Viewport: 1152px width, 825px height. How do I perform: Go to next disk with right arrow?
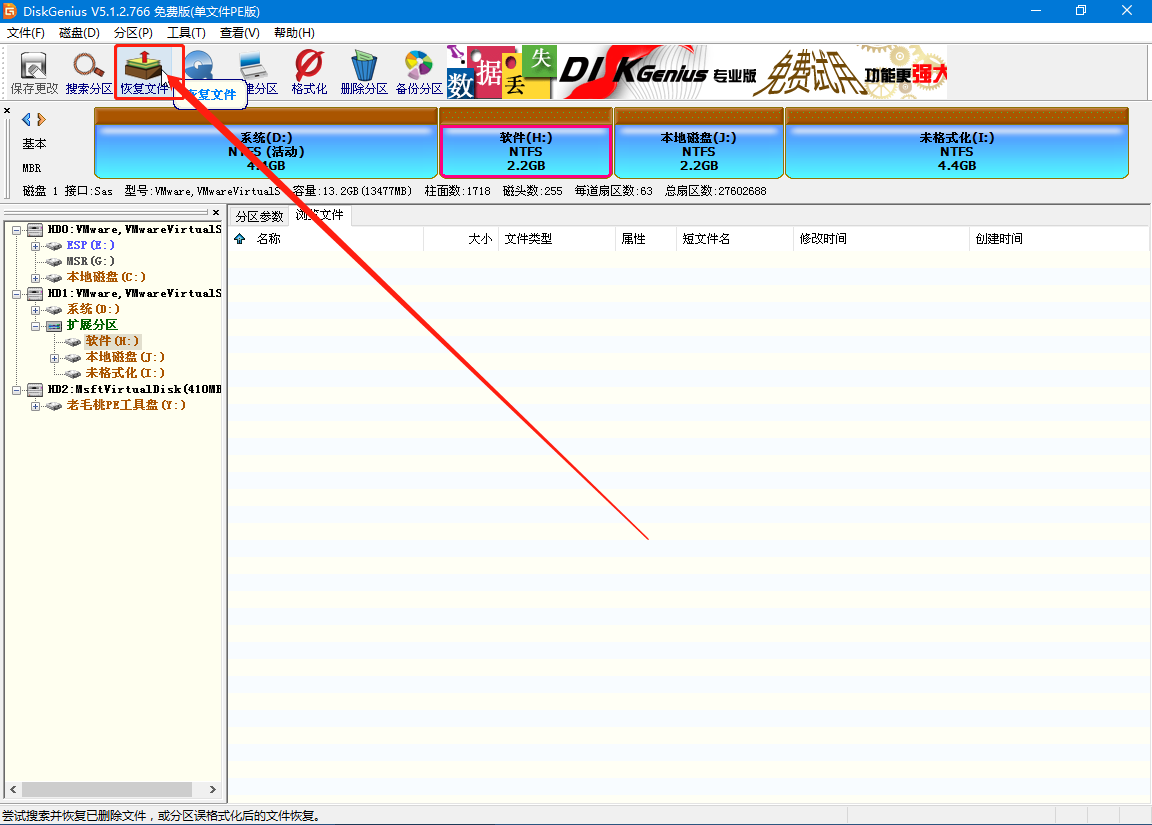click(41, 119)
